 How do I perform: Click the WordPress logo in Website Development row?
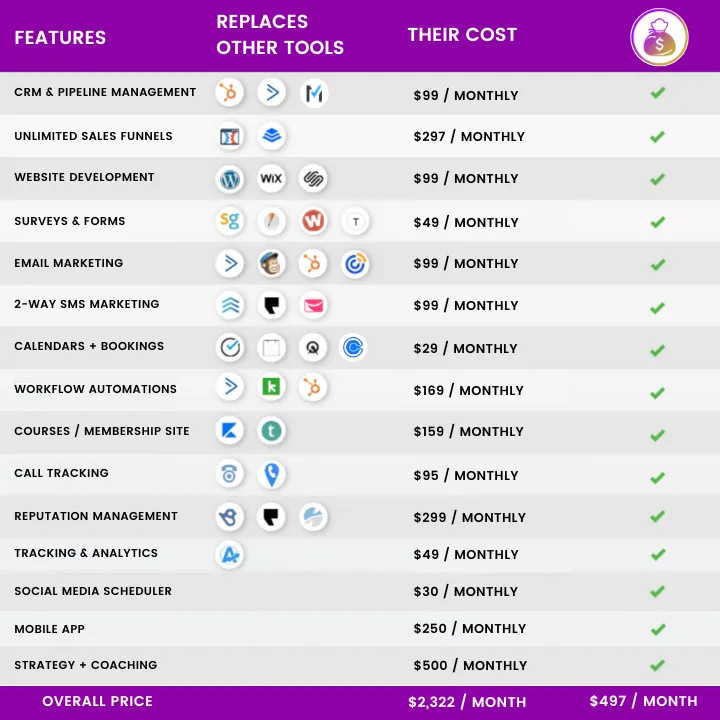pyautogui.click(x=230, y=179)
